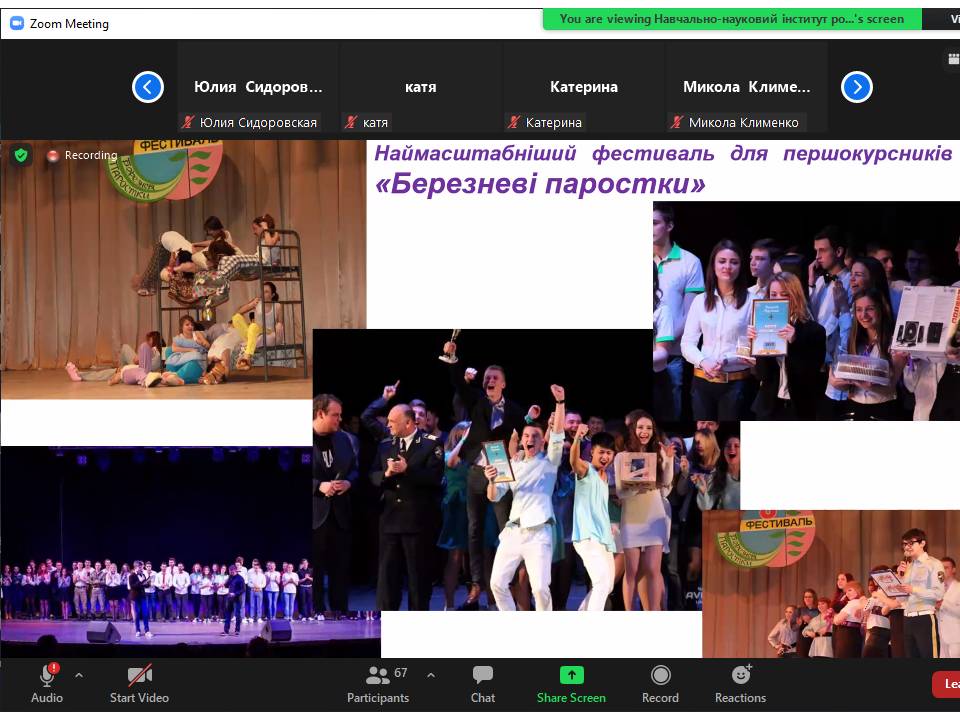960x720 pixels.
Task: Expand audio options chevron
Action: [x=79, y=675]
